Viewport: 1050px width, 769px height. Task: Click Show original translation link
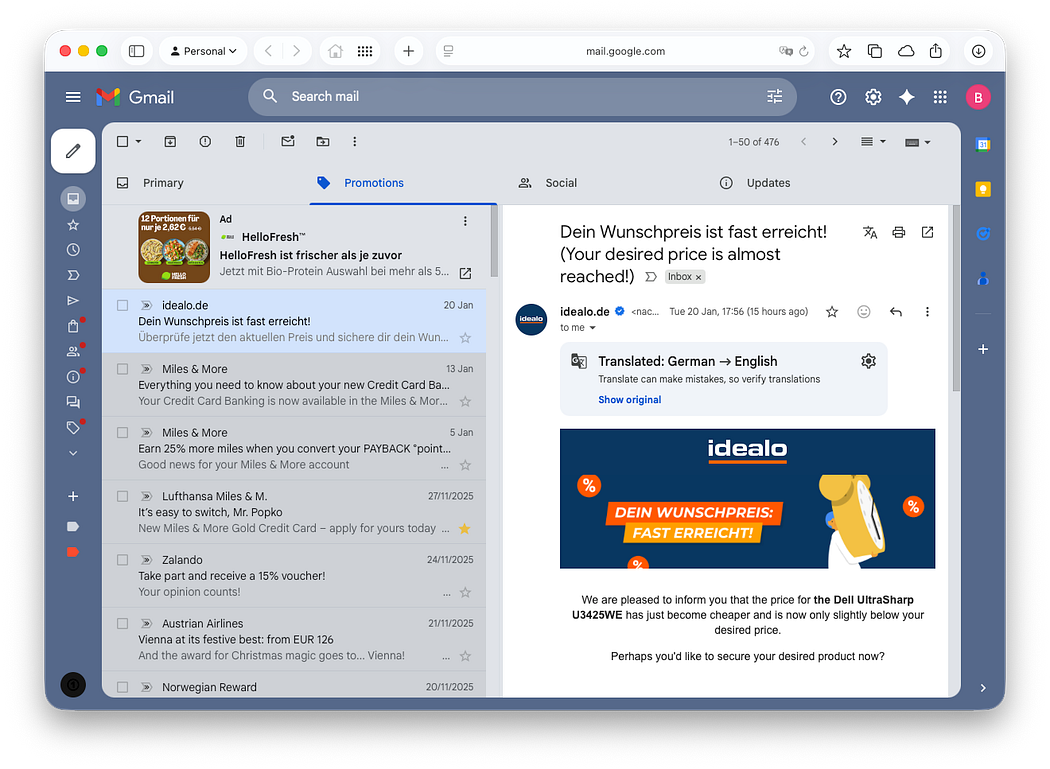pyautogui.click(x=629, y=399)
